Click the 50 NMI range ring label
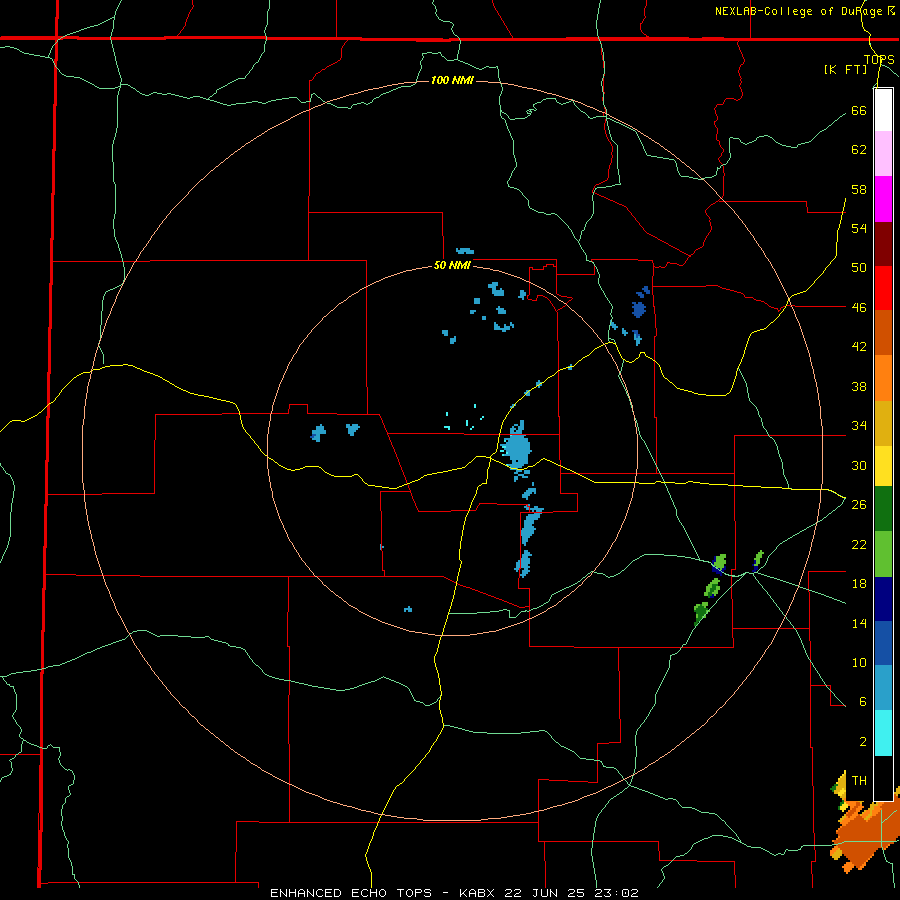Viewport: 900px width, 900px height. (452, 265)
